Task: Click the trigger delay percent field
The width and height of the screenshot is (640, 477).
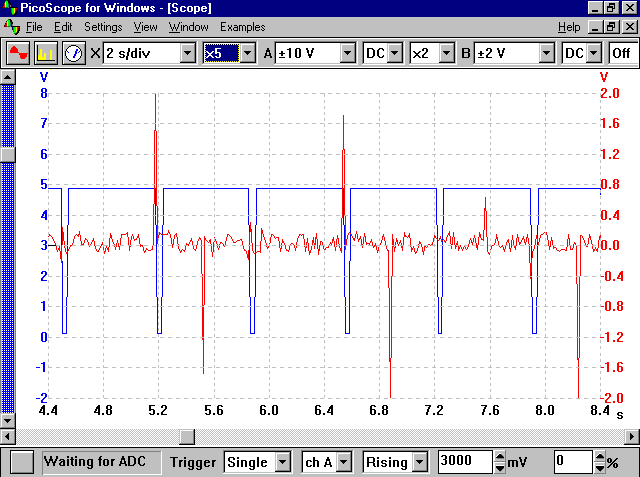Action: 573,462
